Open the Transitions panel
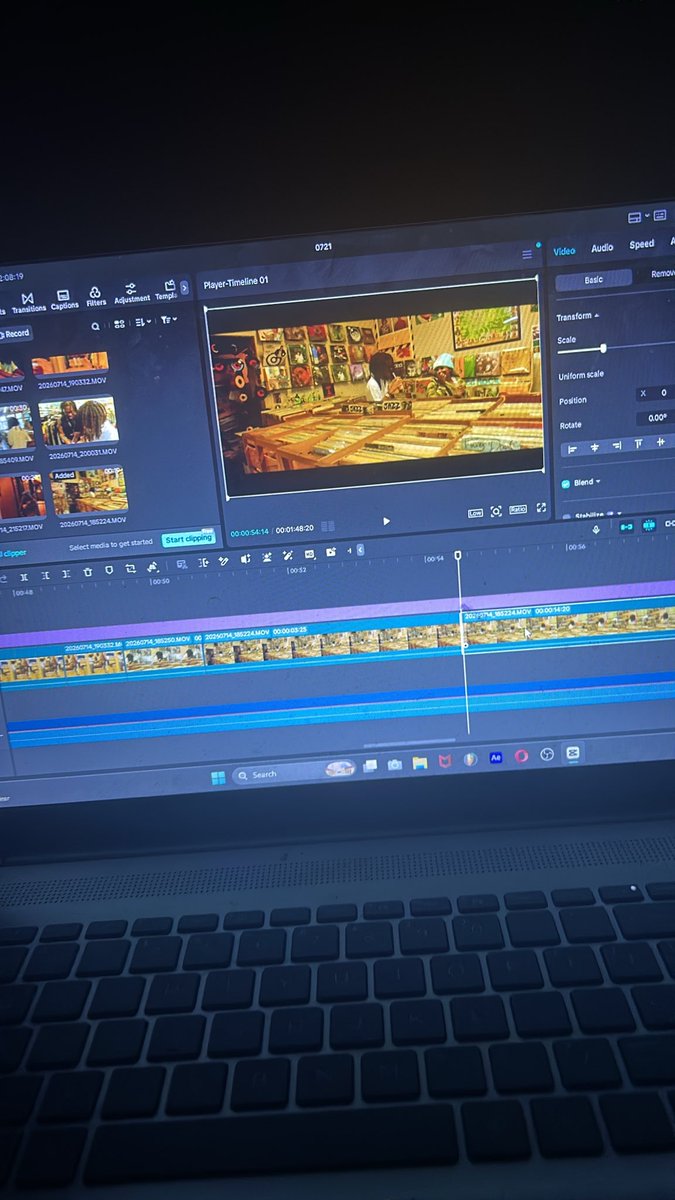 (x=27, y=303)
